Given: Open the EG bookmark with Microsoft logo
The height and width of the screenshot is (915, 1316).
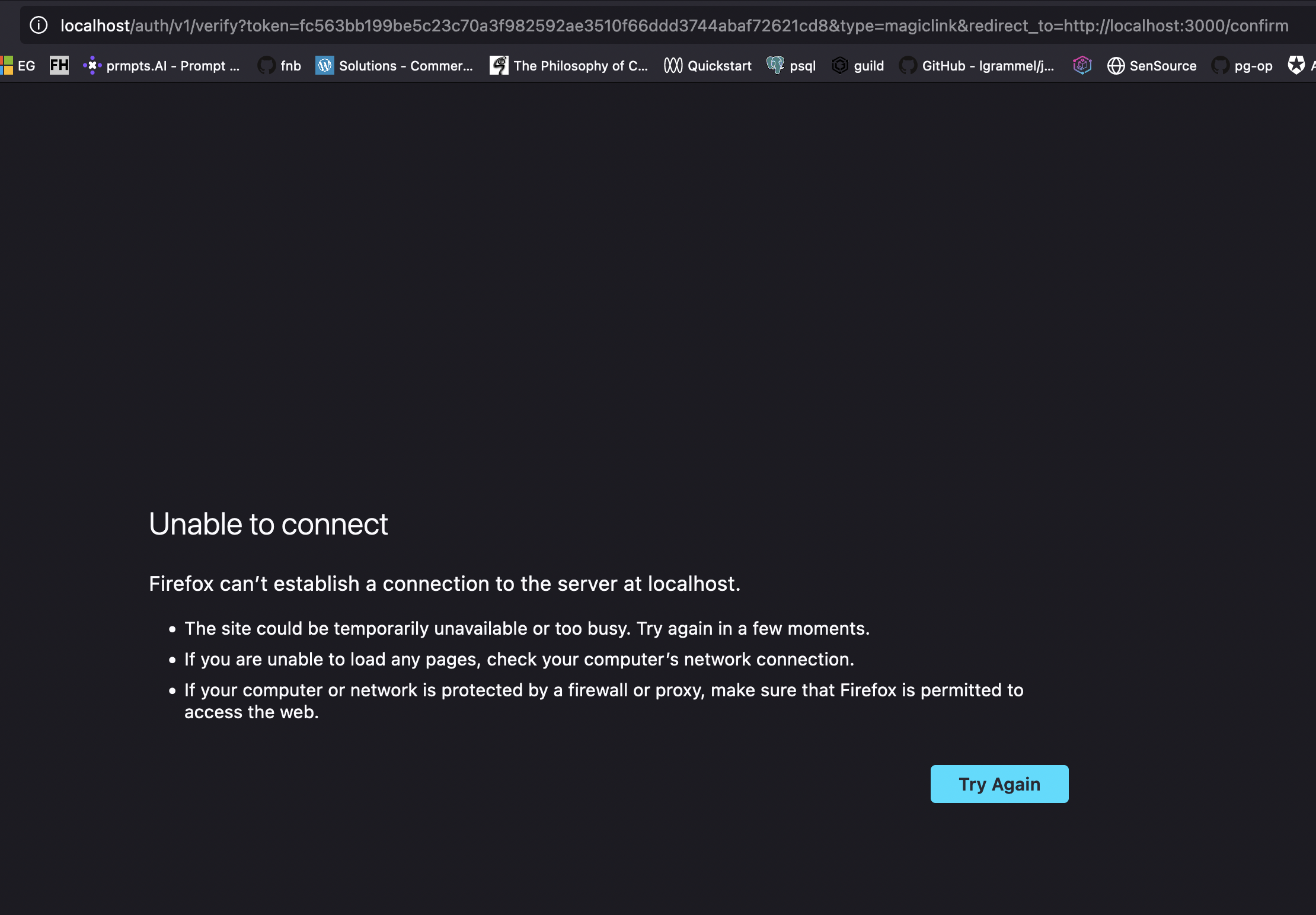Looking at the screenshot, I should tap(18, 65).
